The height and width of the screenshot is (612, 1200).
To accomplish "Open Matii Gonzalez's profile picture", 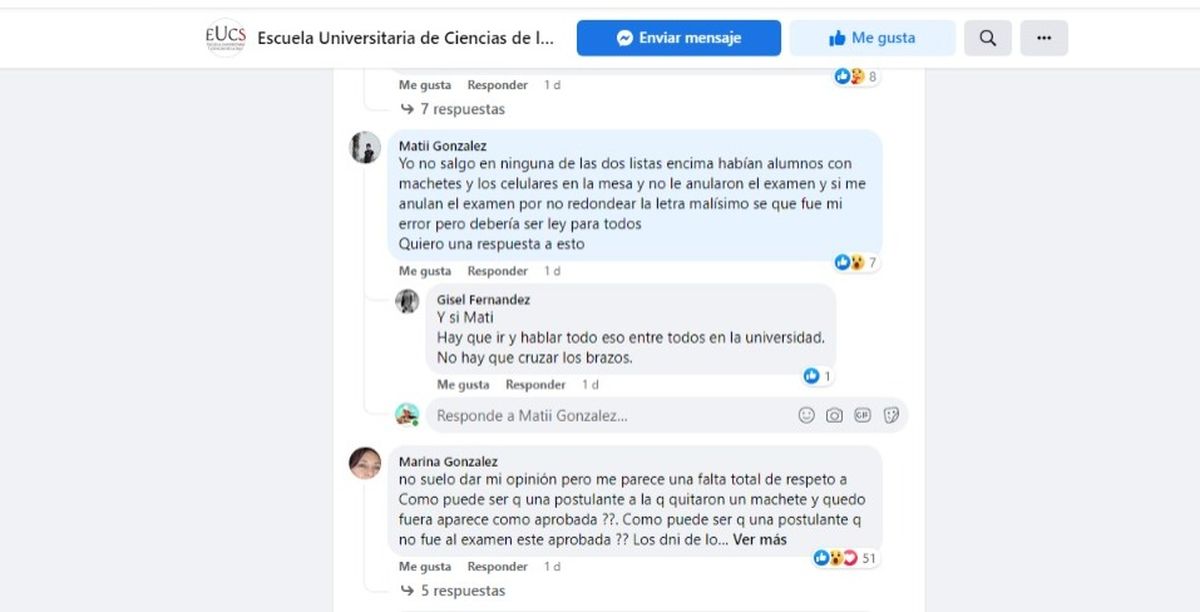I will [x=365, y=148].
